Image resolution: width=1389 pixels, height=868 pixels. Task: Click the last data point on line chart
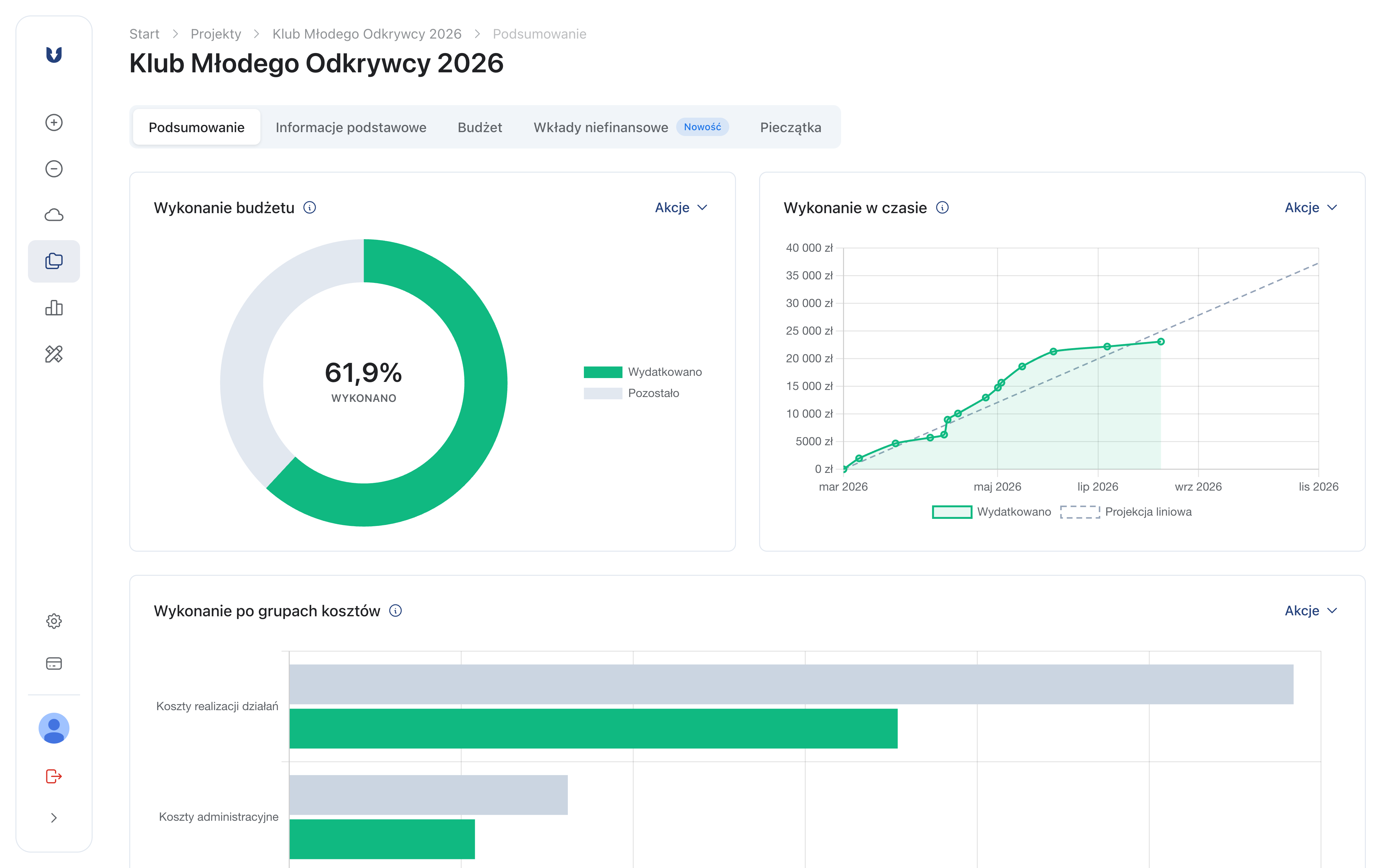click(1161, 341)
